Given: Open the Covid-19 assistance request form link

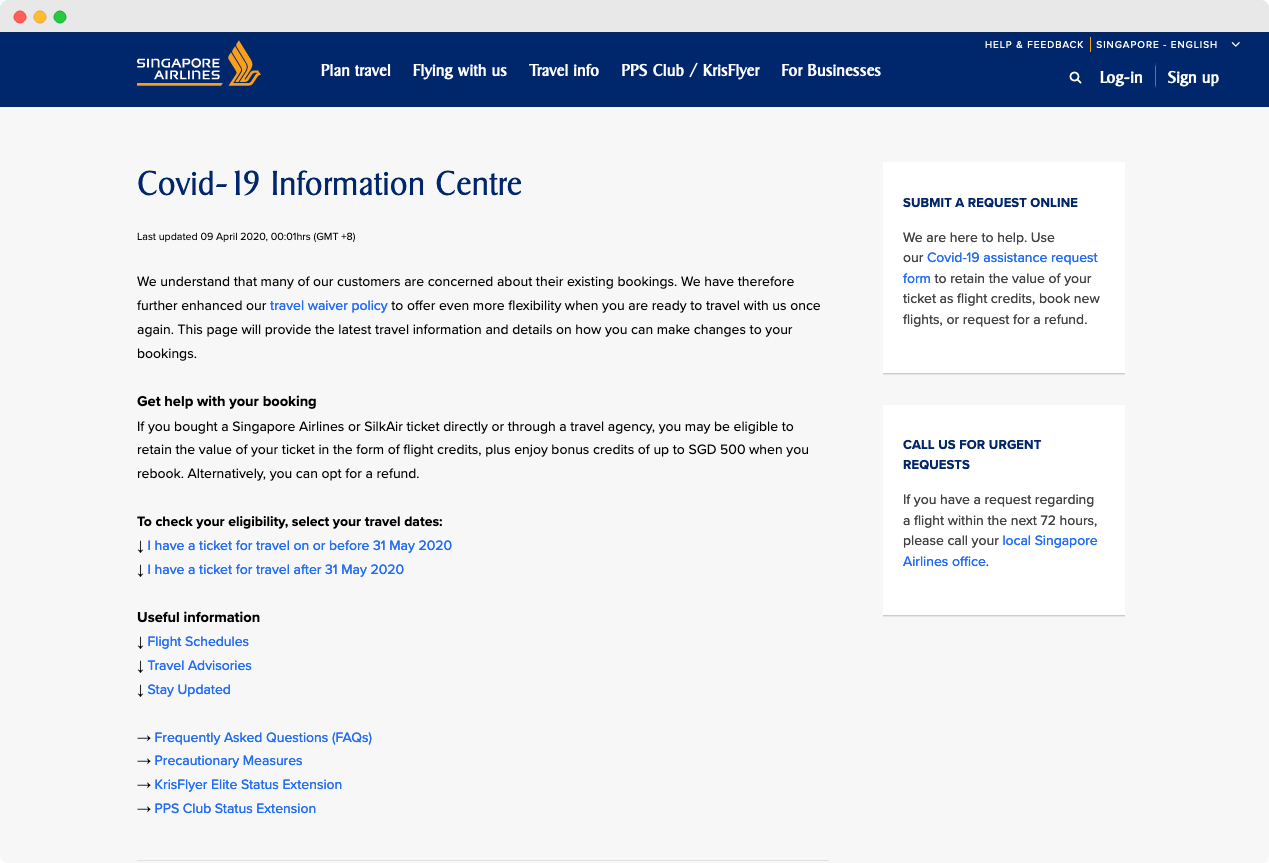Looking at the screenshot, I should point(1011,257).
